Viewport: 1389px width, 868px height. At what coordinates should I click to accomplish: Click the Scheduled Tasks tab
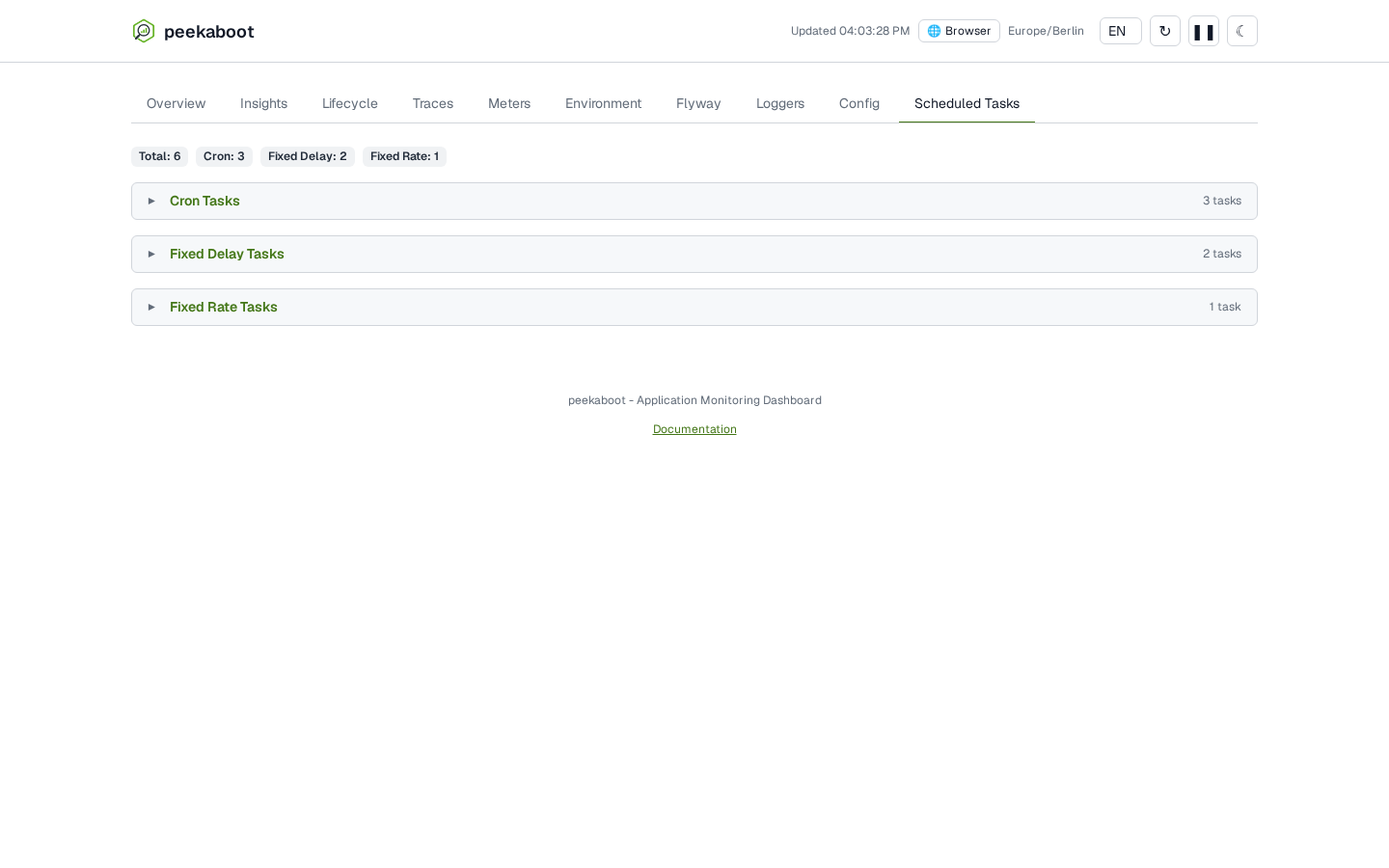click(x=967, y=103)
